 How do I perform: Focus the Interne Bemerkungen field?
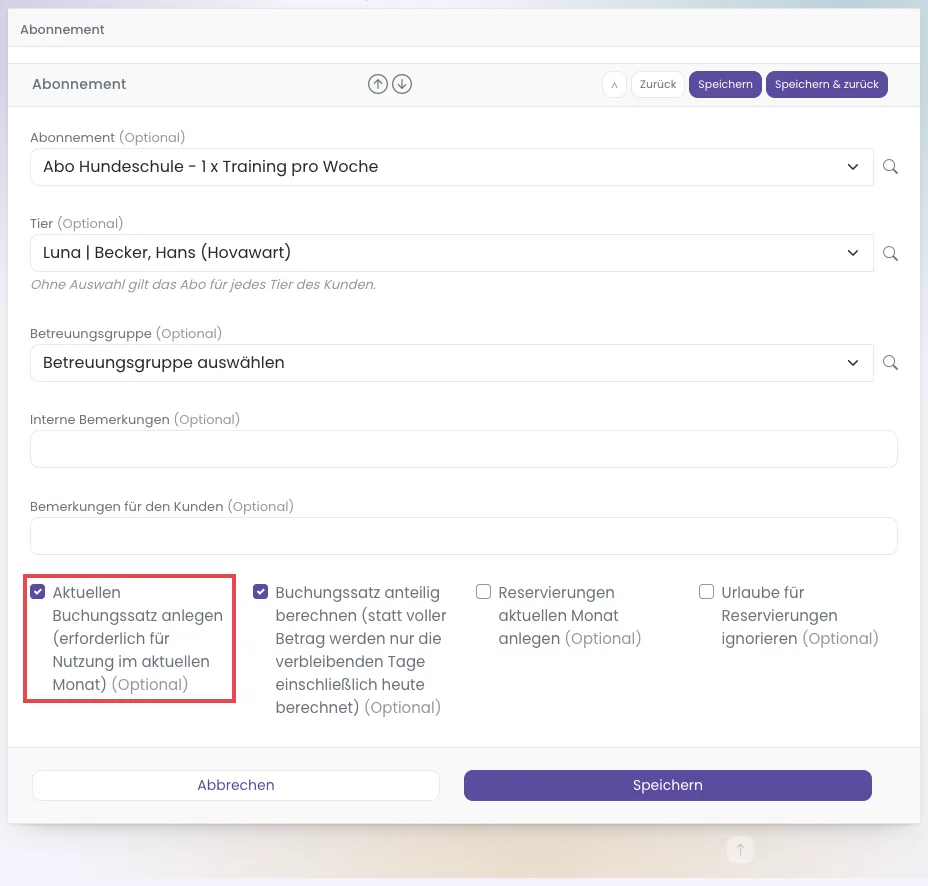coord(463,449)
